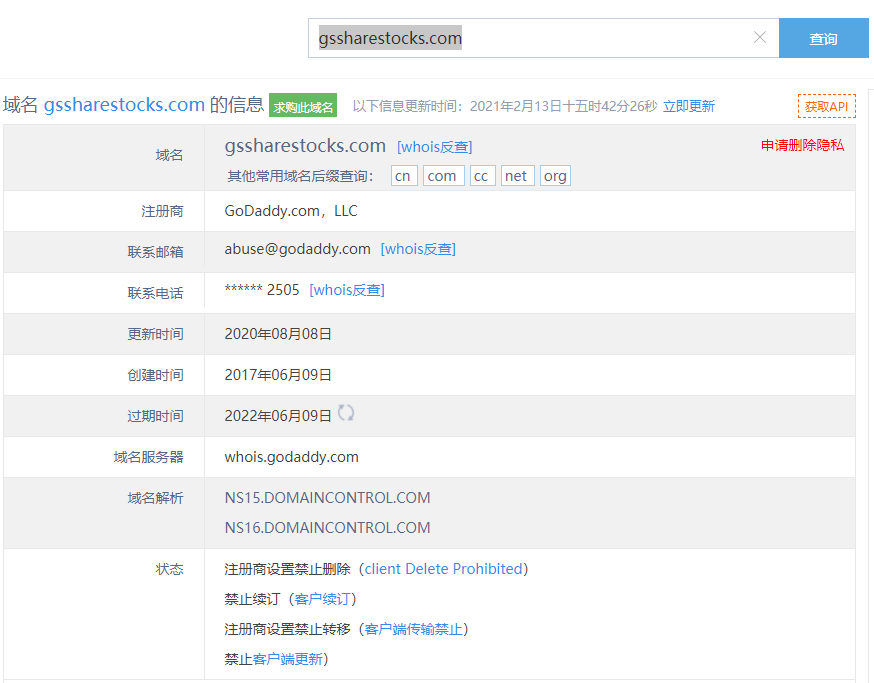Click whois反查 beside the phone number

point(347,290)
